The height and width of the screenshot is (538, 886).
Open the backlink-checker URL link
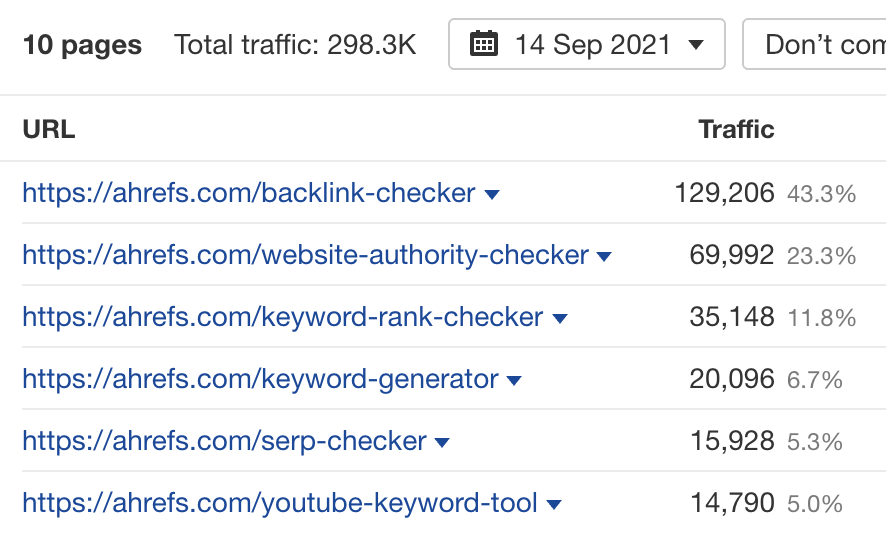[x=249, y=193]
